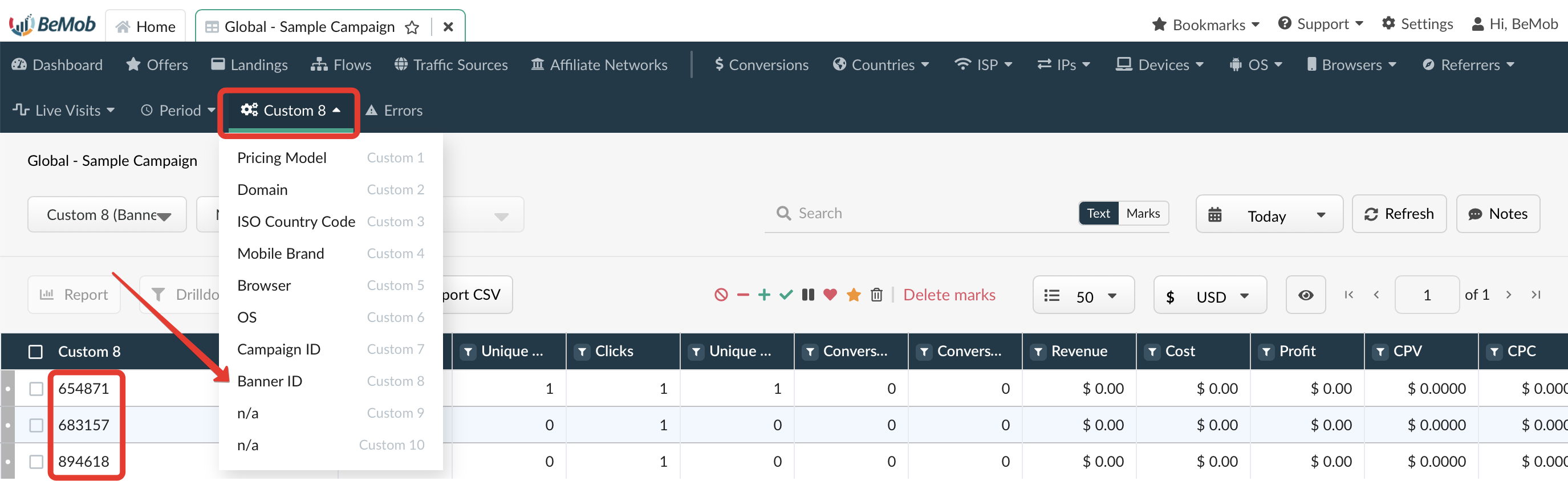1568x481 pixels.
Task: Click the trash bin mark icon
Action: [876, 295]
